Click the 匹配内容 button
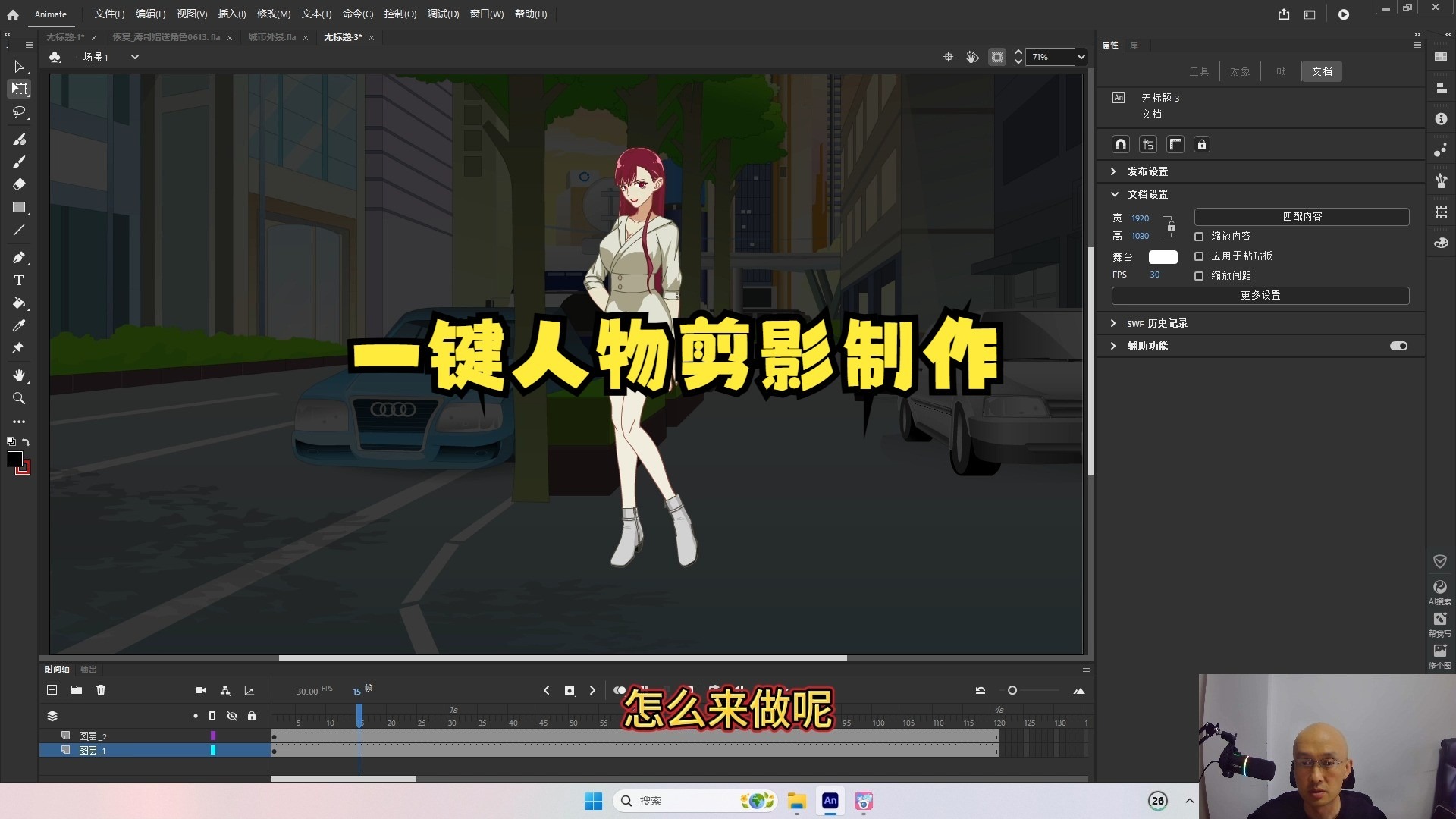1456x819 pixels. tap(1301, 217)
